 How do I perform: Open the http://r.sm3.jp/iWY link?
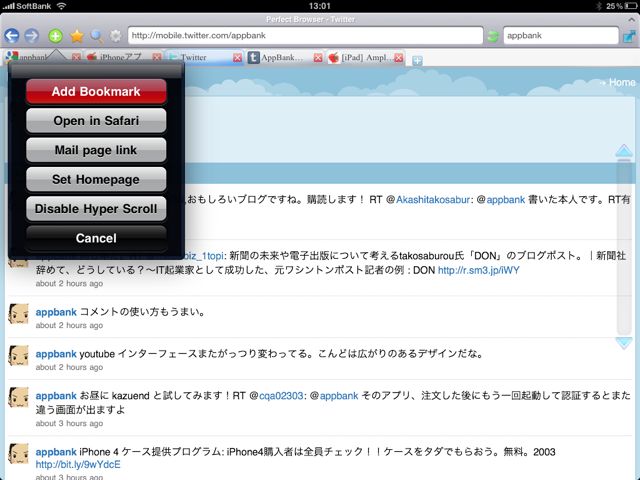[x=478, y=270]
